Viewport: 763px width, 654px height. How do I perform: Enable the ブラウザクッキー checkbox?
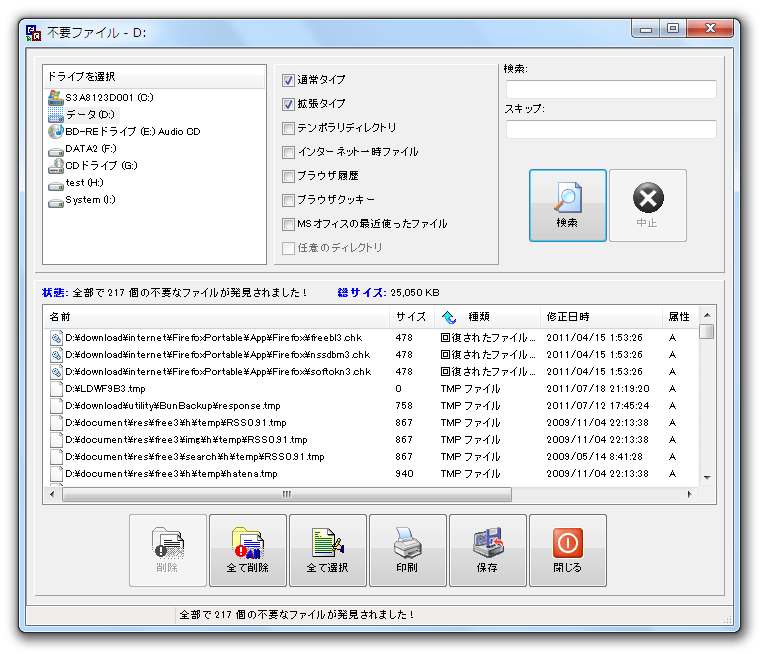click(x=288, y=200)
